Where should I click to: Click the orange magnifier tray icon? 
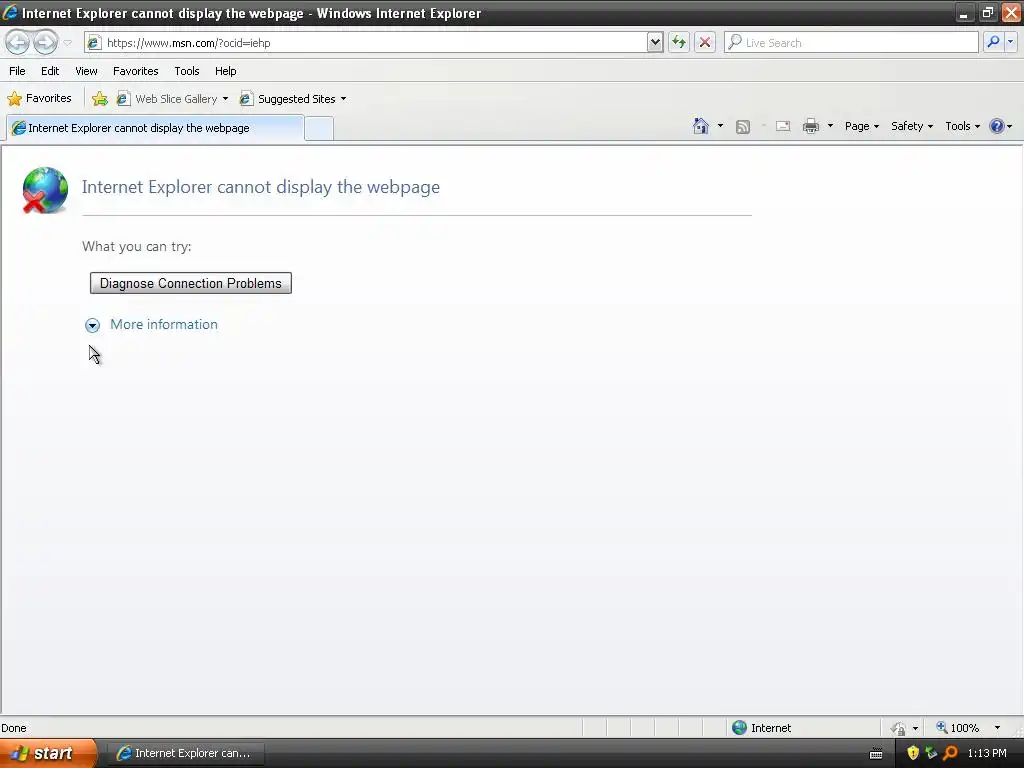click(x=950, y=753)
